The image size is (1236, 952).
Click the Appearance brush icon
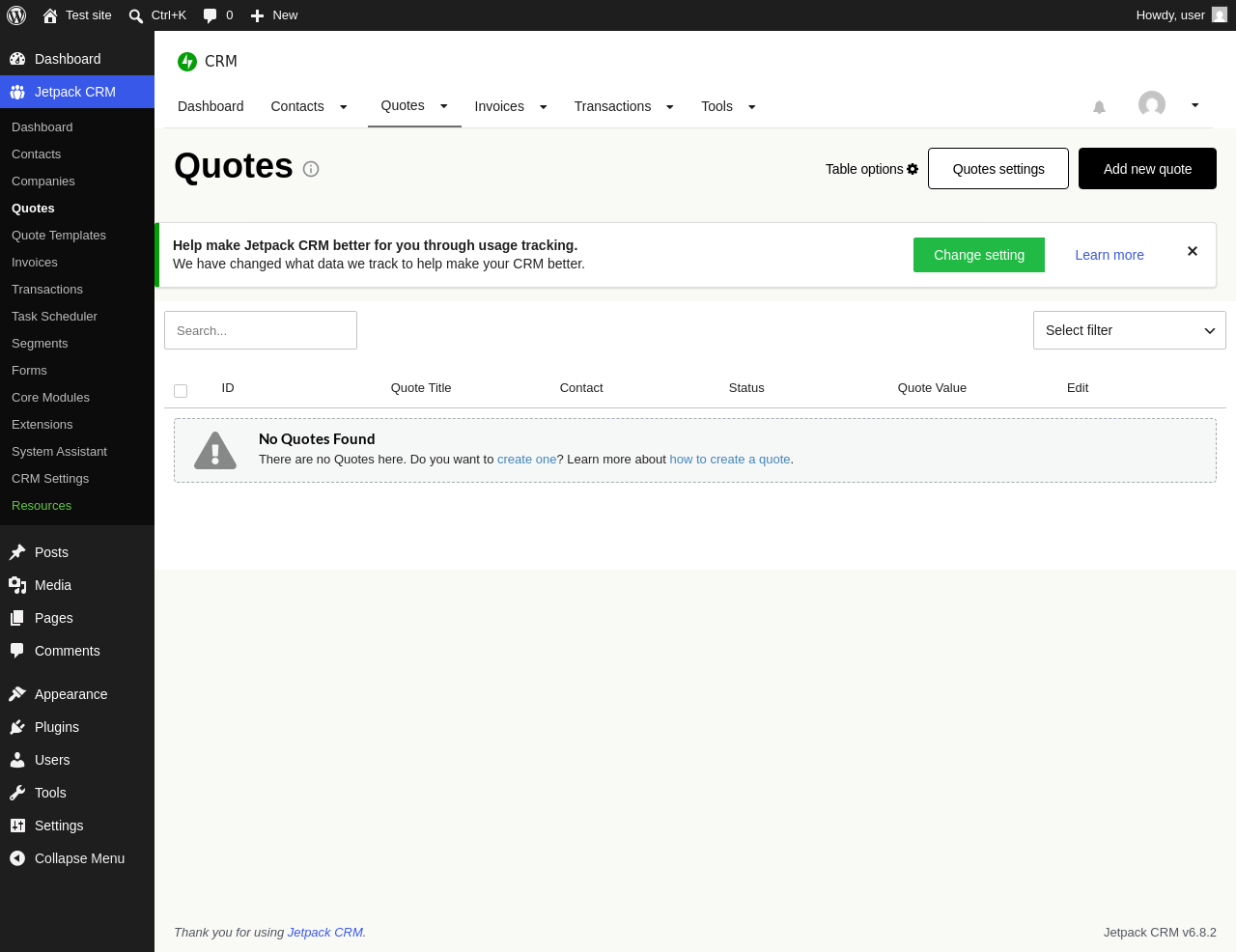[x=17, y=694]
